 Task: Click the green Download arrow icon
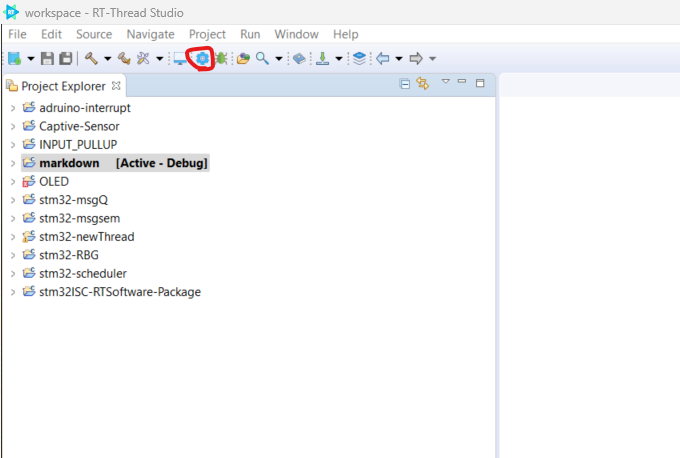[x=323, y=59]
